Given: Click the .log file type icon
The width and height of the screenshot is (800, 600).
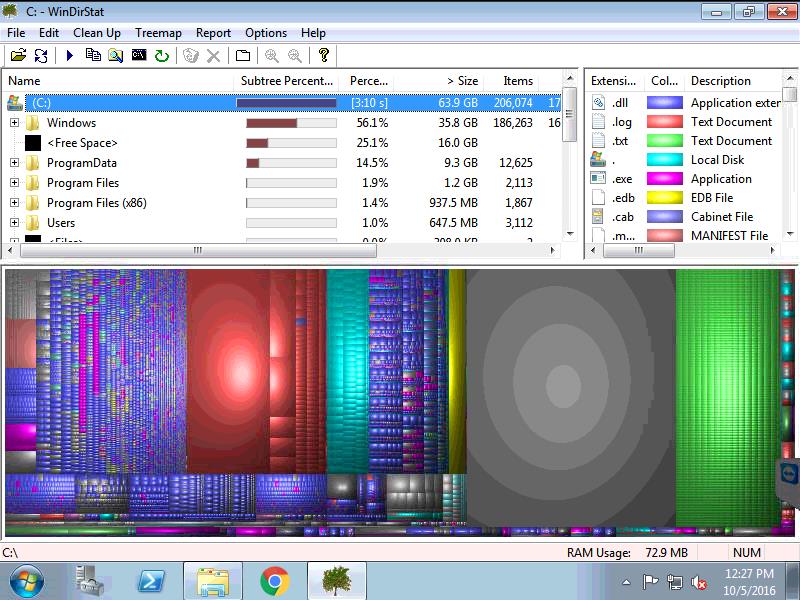Looking at the screenshot, I should [598, 121].
